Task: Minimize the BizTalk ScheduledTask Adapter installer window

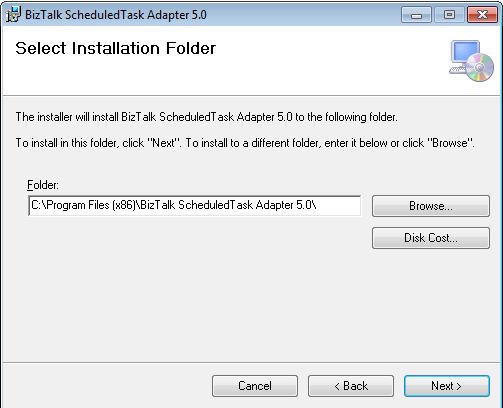Action: [x=416, y=15]
